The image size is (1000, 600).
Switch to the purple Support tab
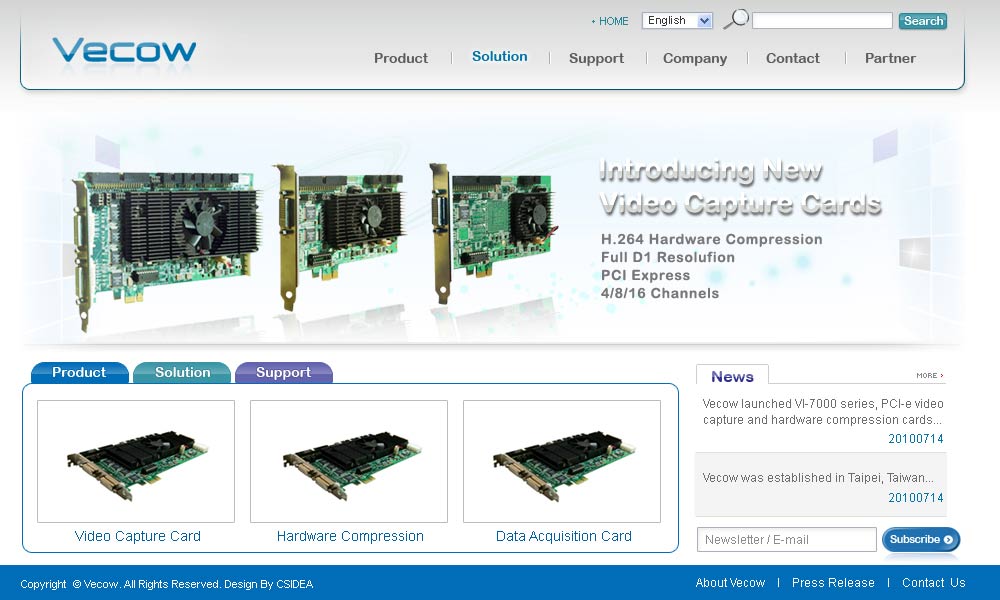click(x=283, y=373)
